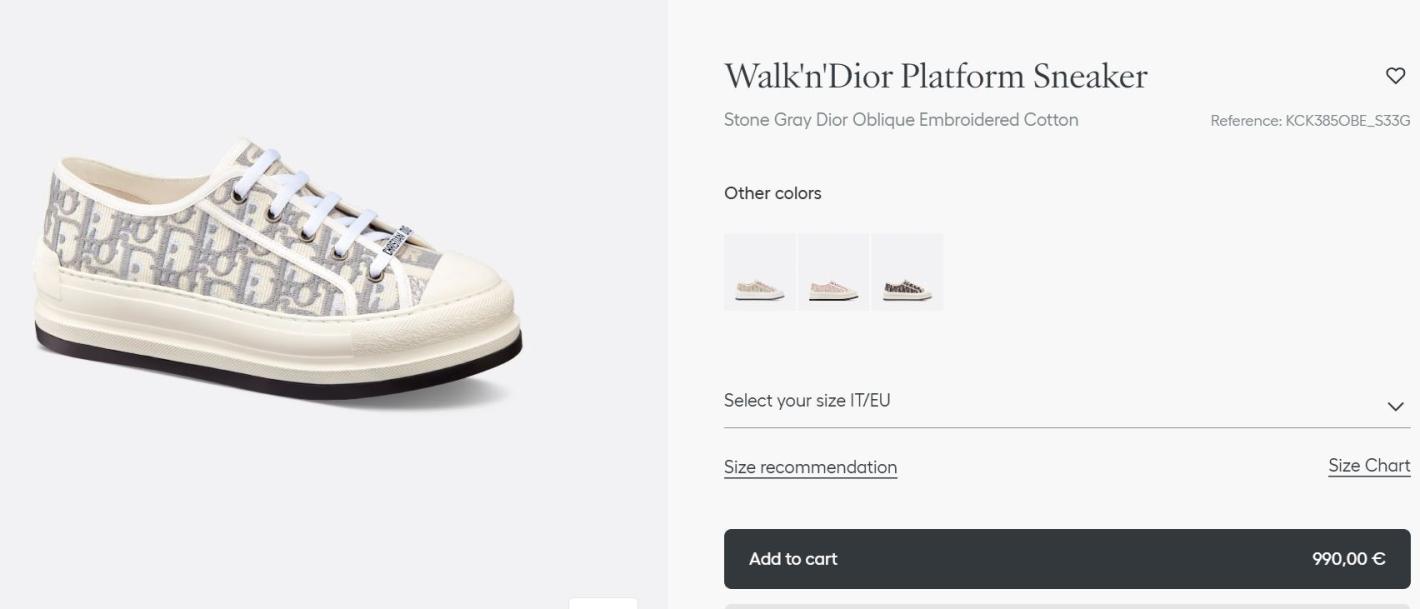Add sneaker to wishlist with heart icon
The width and height of the screenshot is (1420, 609).
1395,75
